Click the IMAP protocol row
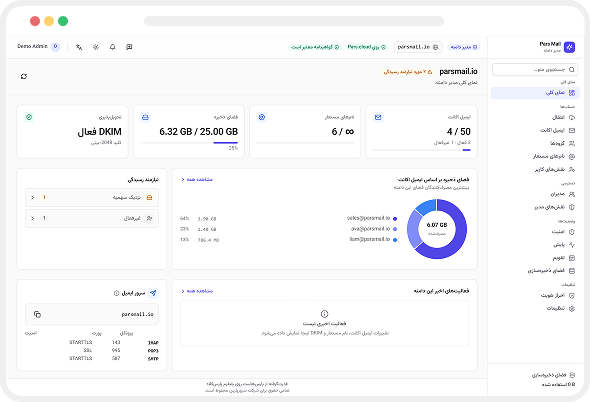 point(92,343)
